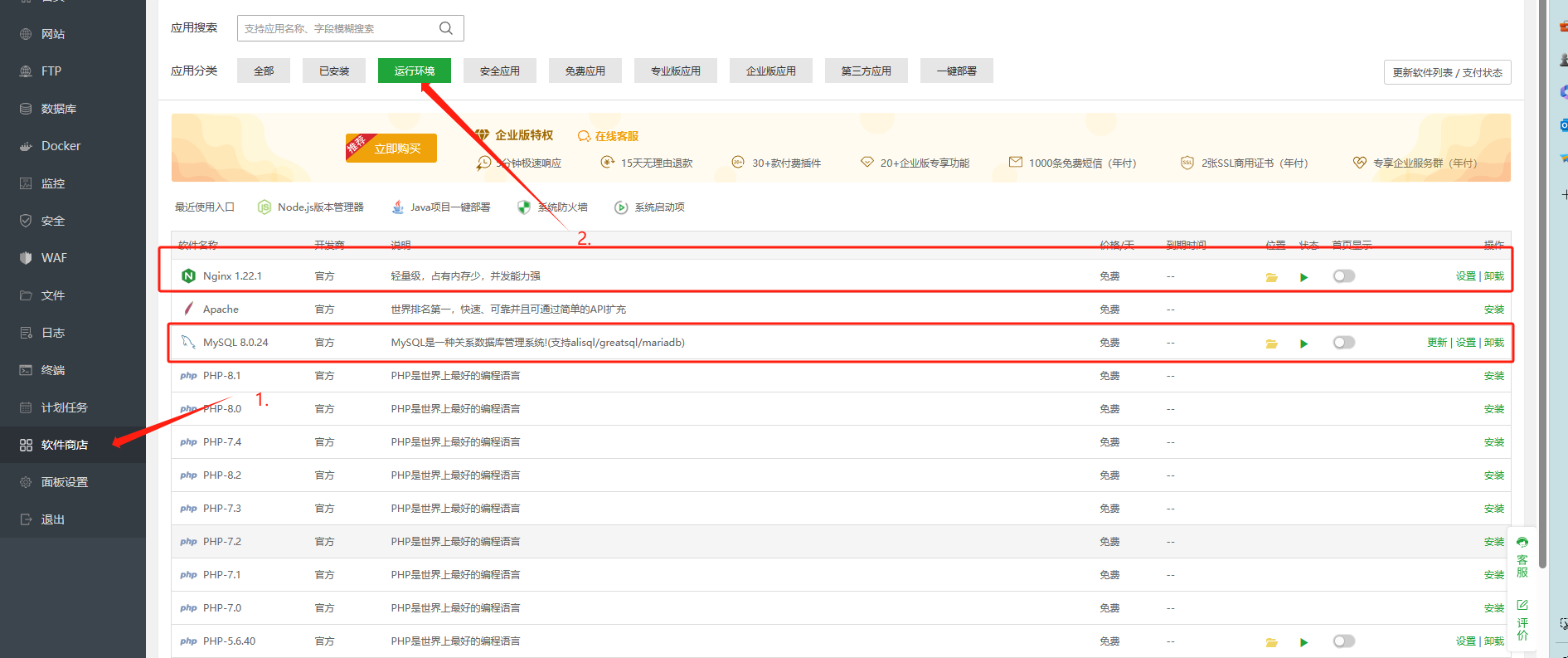Select the 专业版应用 category tab
1568x658 pixels.
[x=676, y=71]
